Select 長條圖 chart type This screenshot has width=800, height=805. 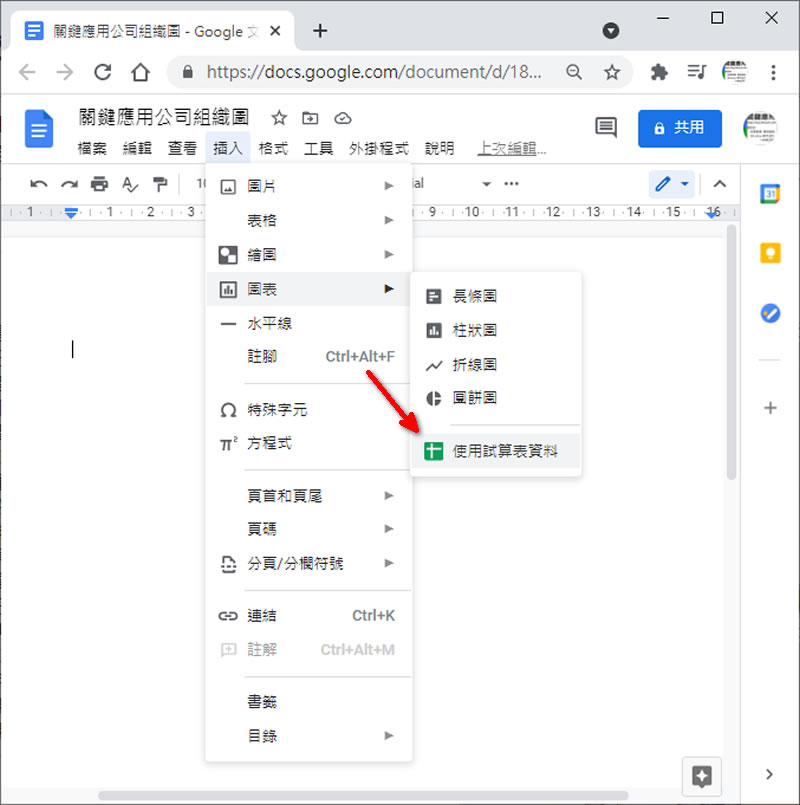click(496, 296)
